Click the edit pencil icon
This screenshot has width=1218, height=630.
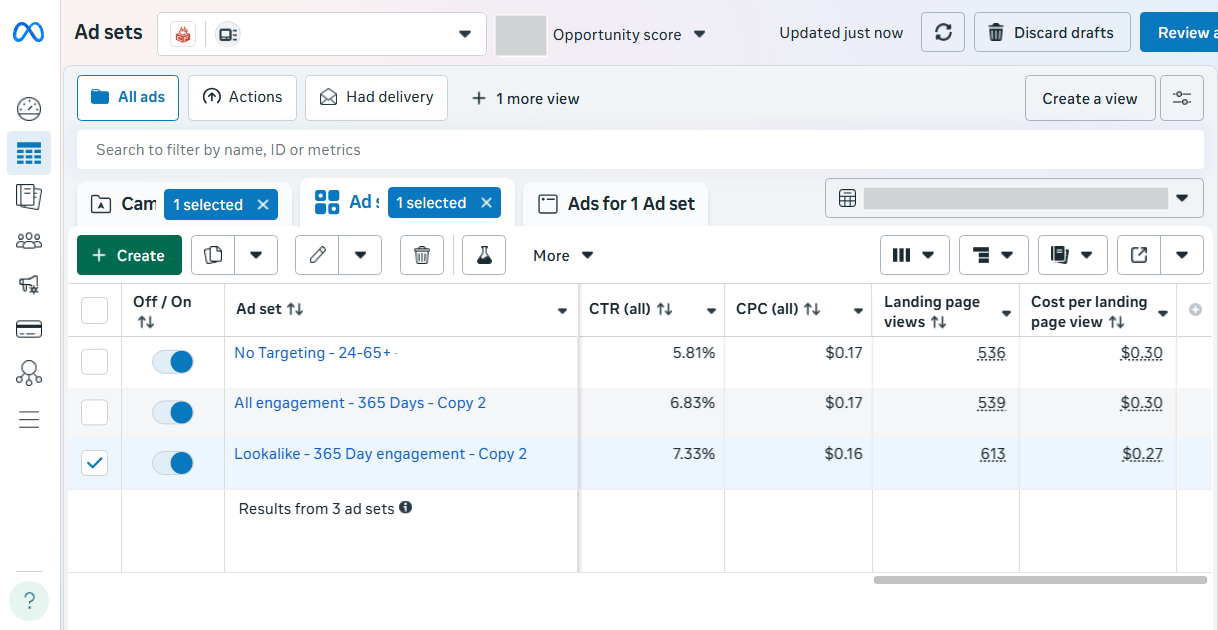pos(318,255)
